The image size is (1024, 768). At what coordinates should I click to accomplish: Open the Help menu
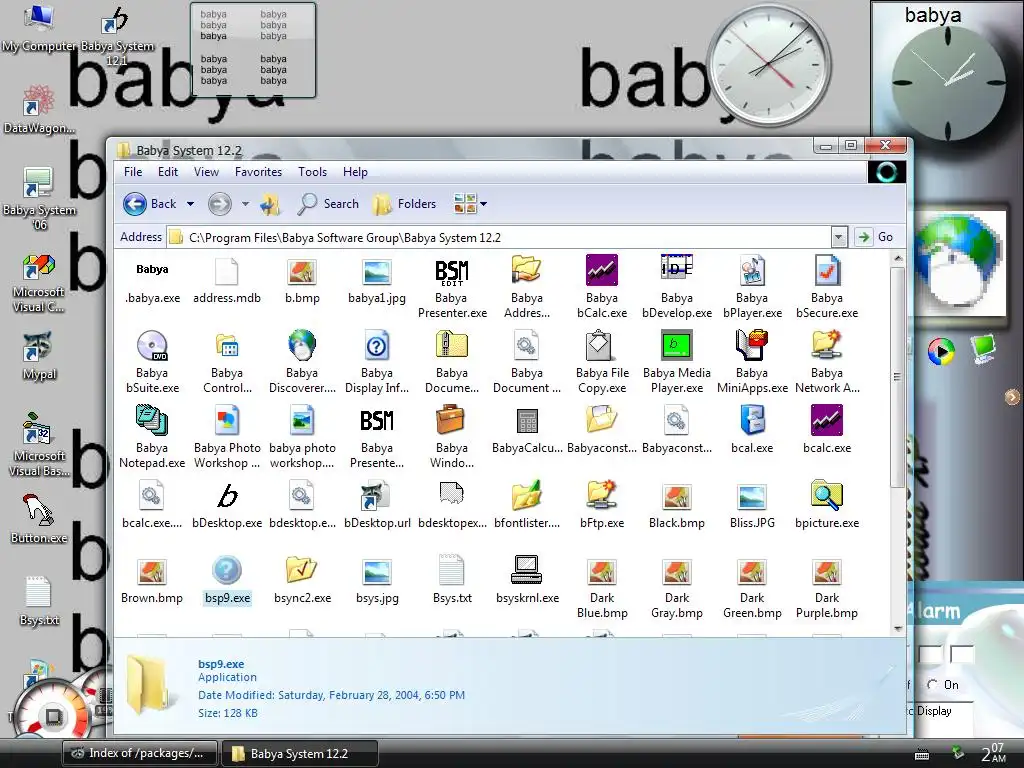point(355,172)
